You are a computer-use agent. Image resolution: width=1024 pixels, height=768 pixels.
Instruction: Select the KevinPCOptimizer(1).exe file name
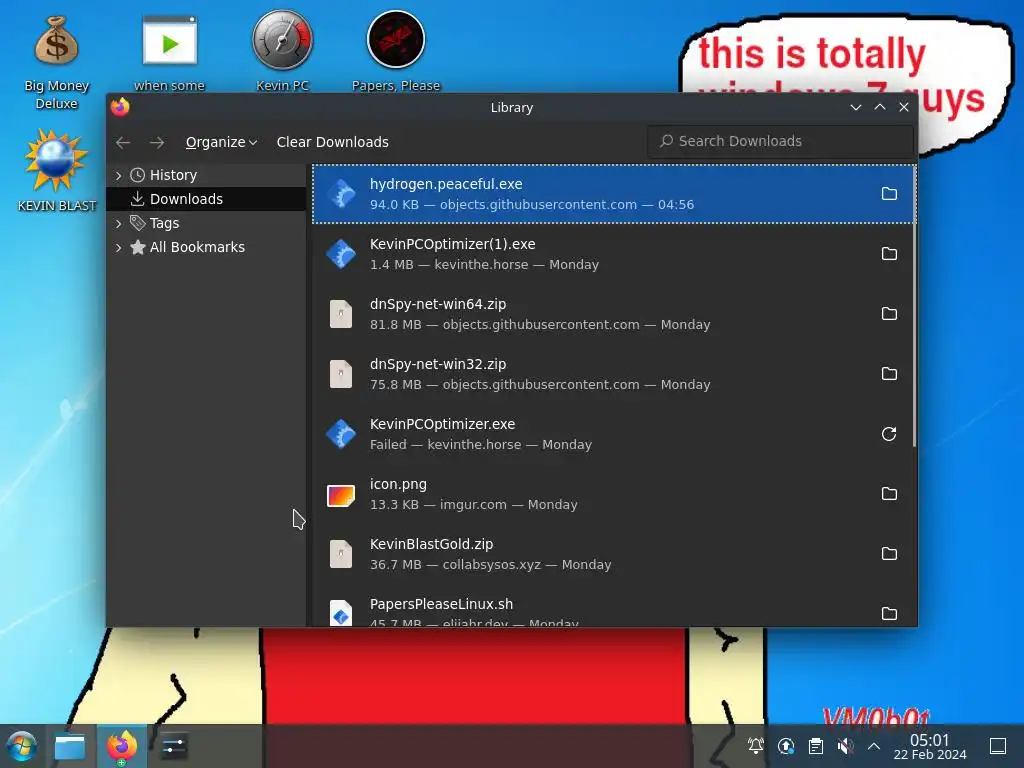453,244
